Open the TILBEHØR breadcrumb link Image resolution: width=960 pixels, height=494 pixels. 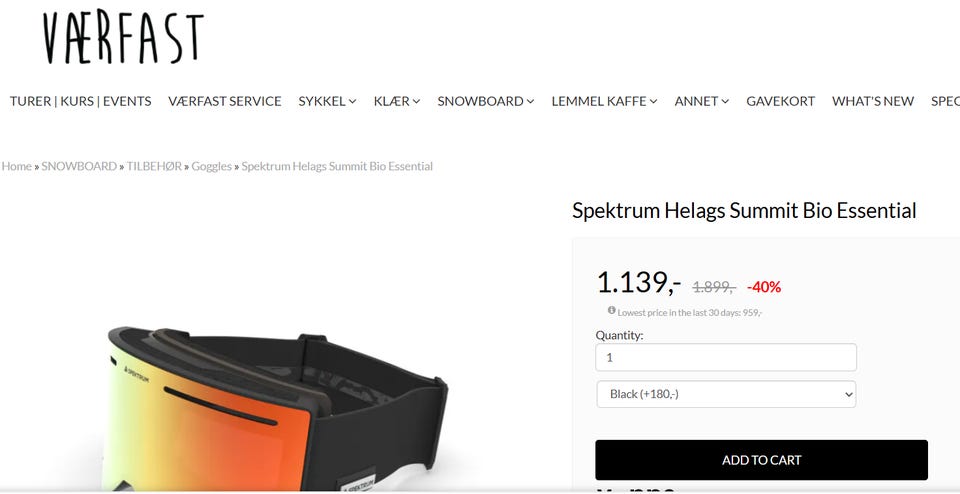154,166
